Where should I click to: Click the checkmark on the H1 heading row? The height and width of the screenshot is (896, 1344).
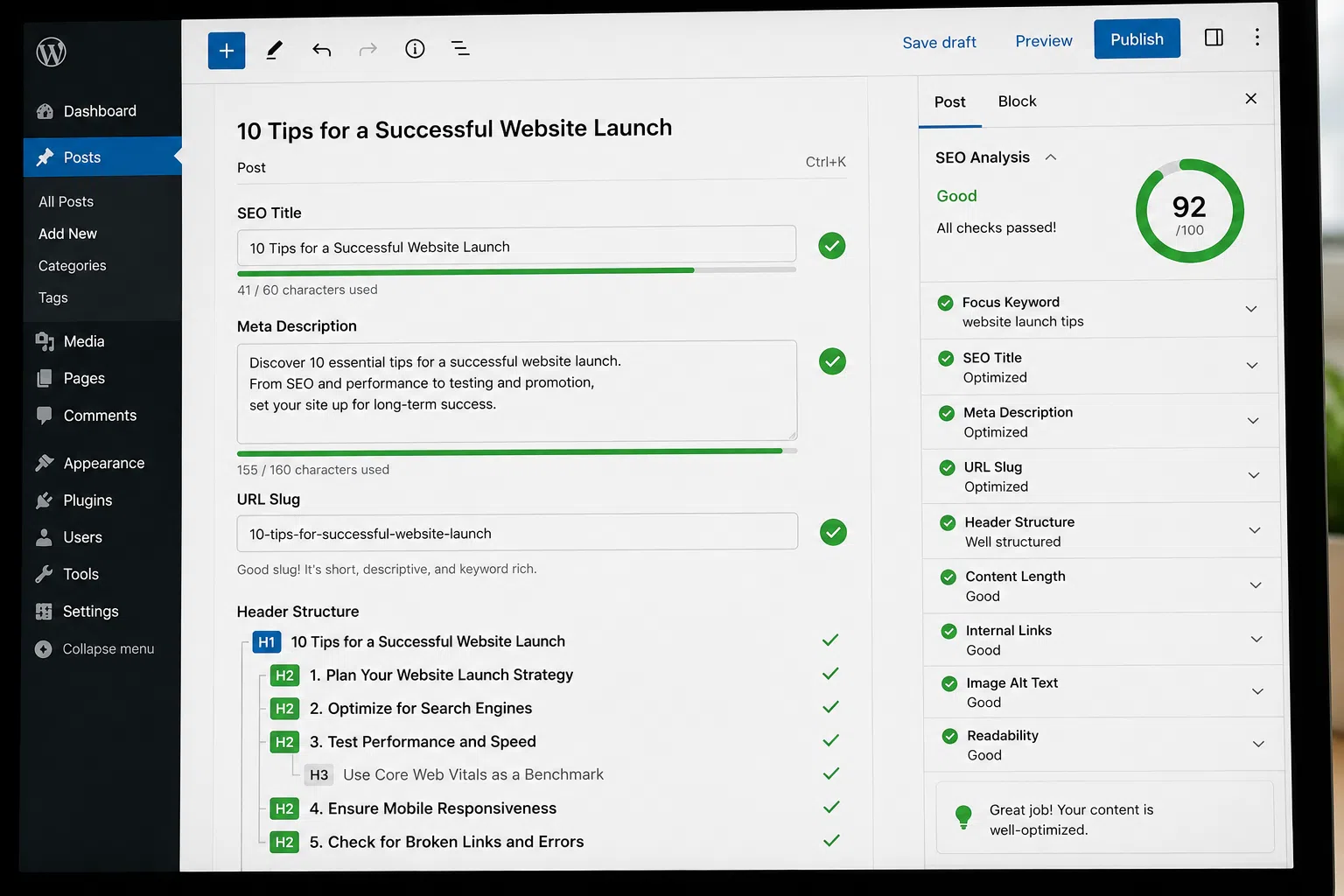(830, 640)
